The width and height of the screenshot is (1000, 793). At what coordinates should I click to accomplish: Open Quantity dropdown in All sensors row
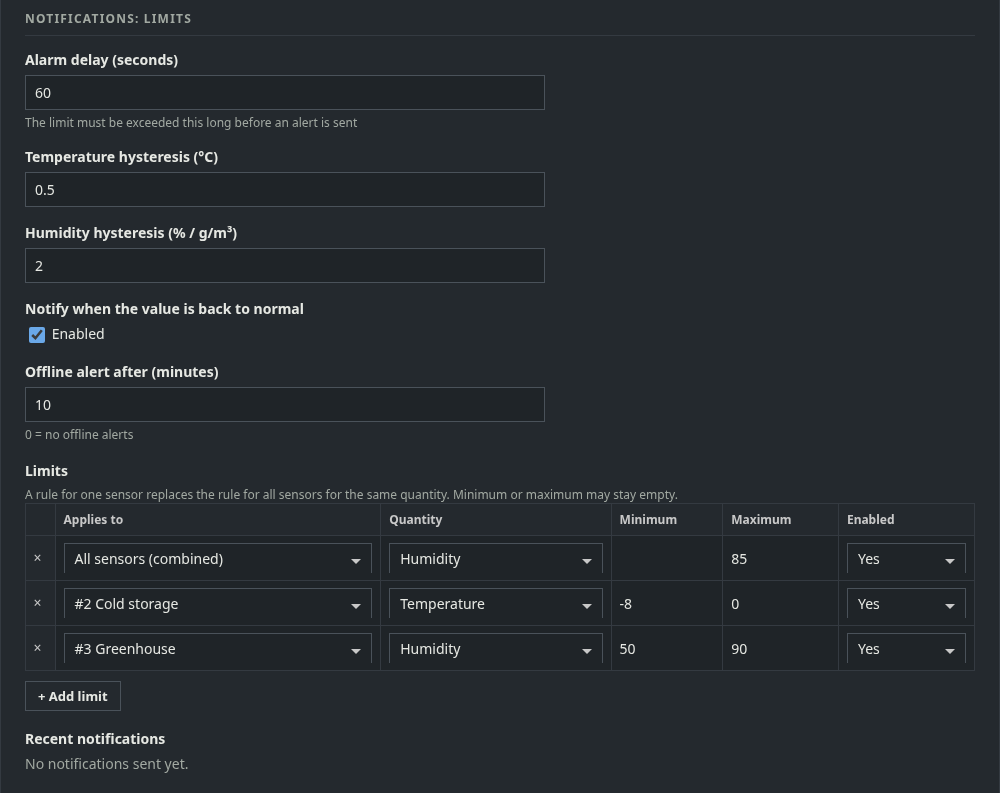(496, 559)
